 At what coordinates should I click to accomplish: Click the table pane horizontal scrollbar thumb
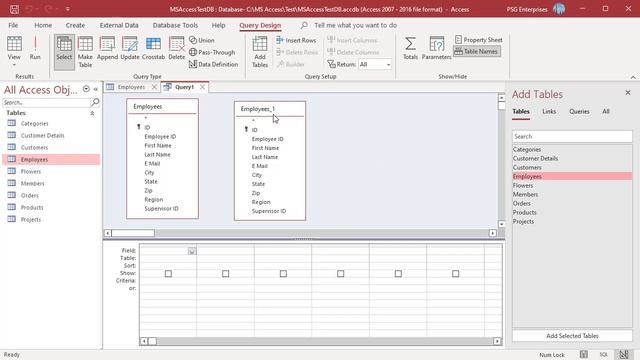pyautogui.click(x=133, y=233)
